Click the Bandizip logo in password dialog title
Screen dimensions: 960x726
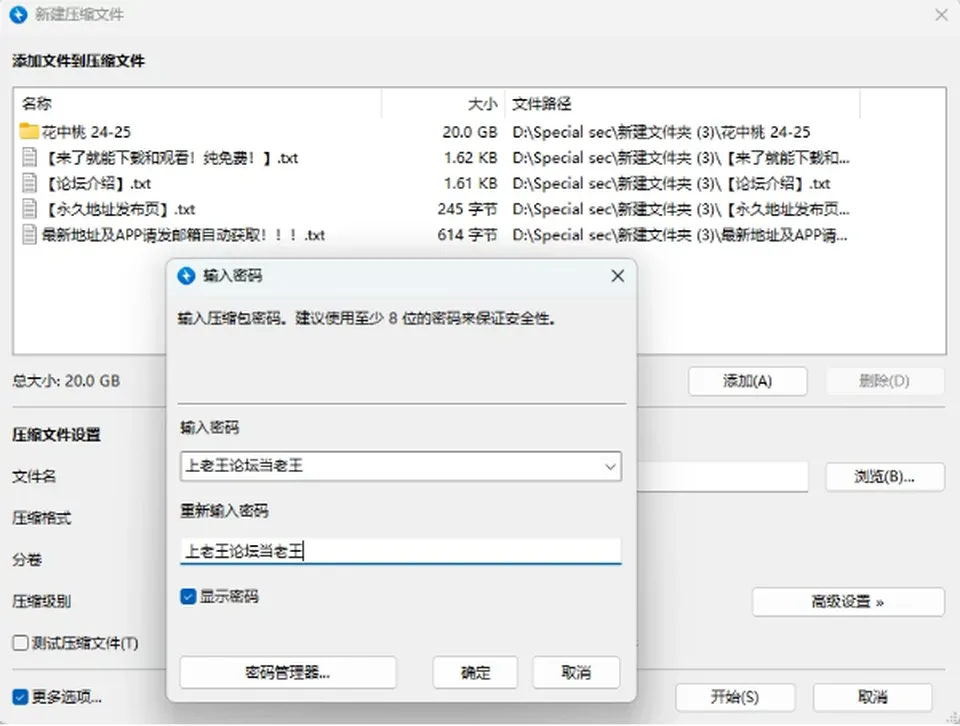[186, 276]
